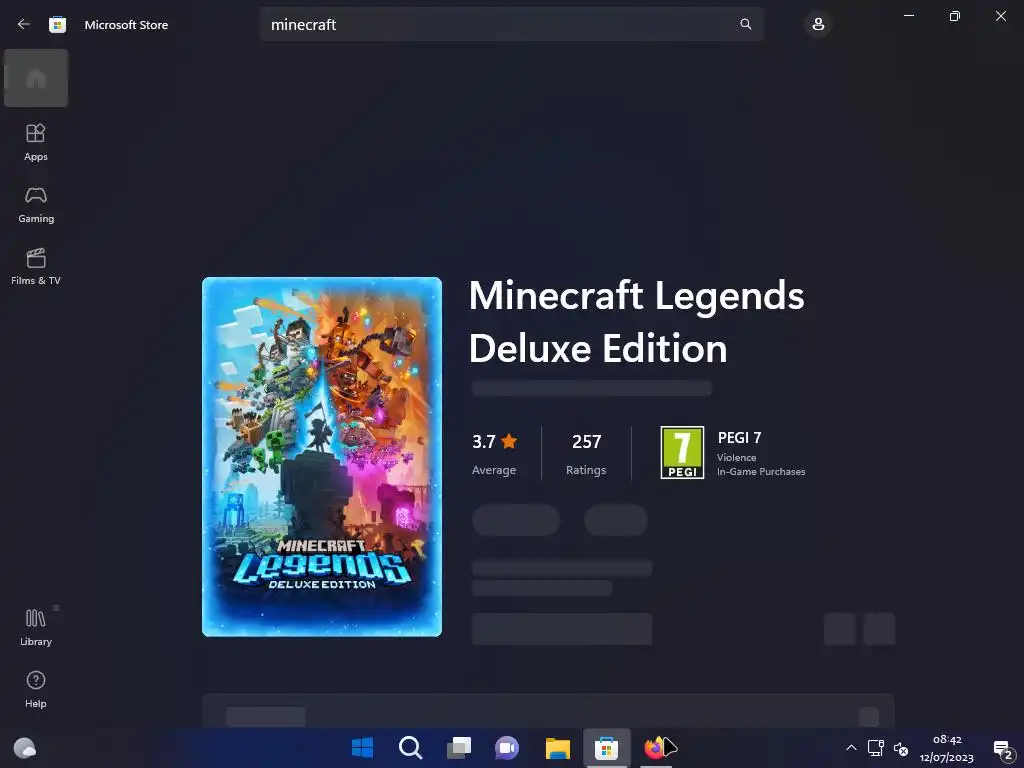Click the Microsoft Store taskbar icon
Screen dimensions: 1024x768
point(606,747)
